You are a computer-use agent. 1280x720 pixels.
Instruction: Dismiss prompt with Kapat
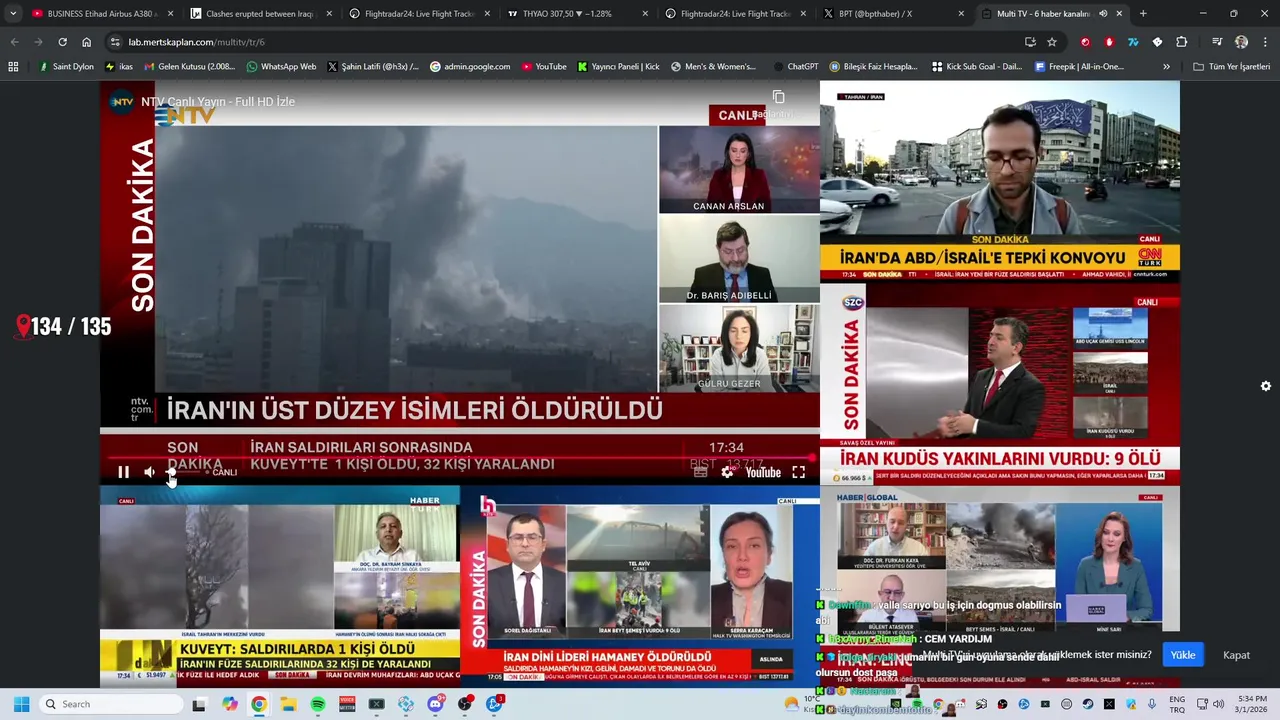[1237, 655]
